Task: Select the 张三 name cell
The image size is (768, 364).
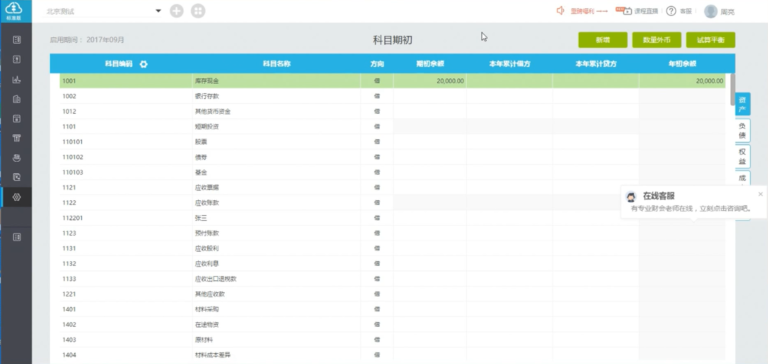Action: [276, 218]
